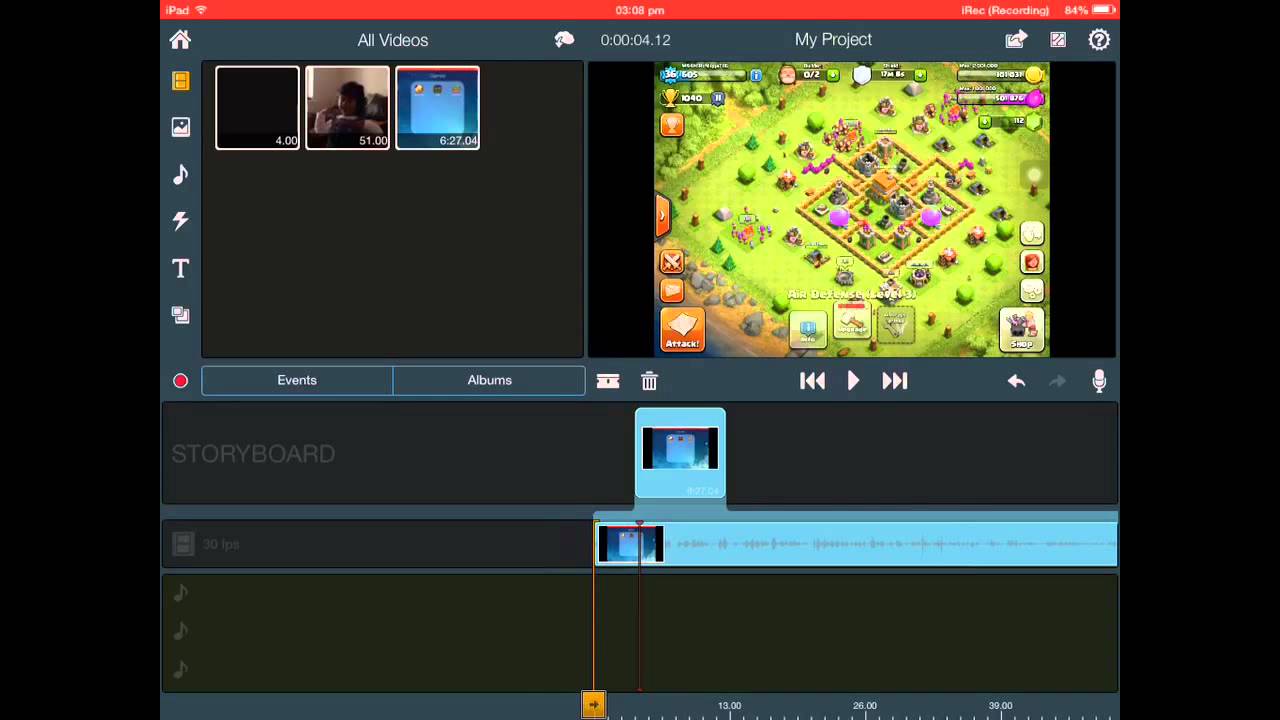1280x720 pixels.
Task: Start recording with the red record button
Action: (x=181, y=381)
